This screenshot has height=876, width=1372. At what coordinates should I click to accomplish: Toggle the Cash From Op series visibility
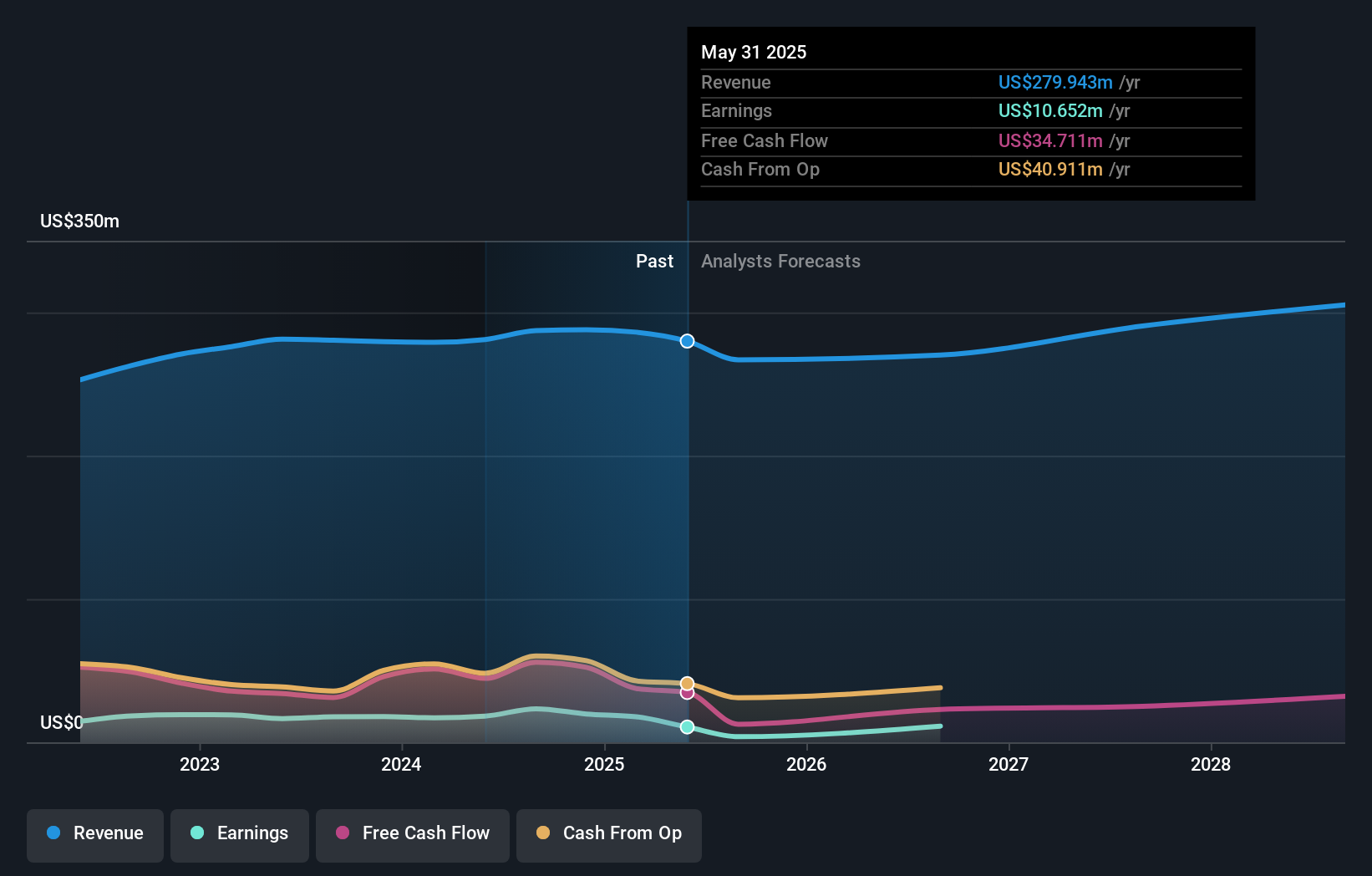point(608,835)
